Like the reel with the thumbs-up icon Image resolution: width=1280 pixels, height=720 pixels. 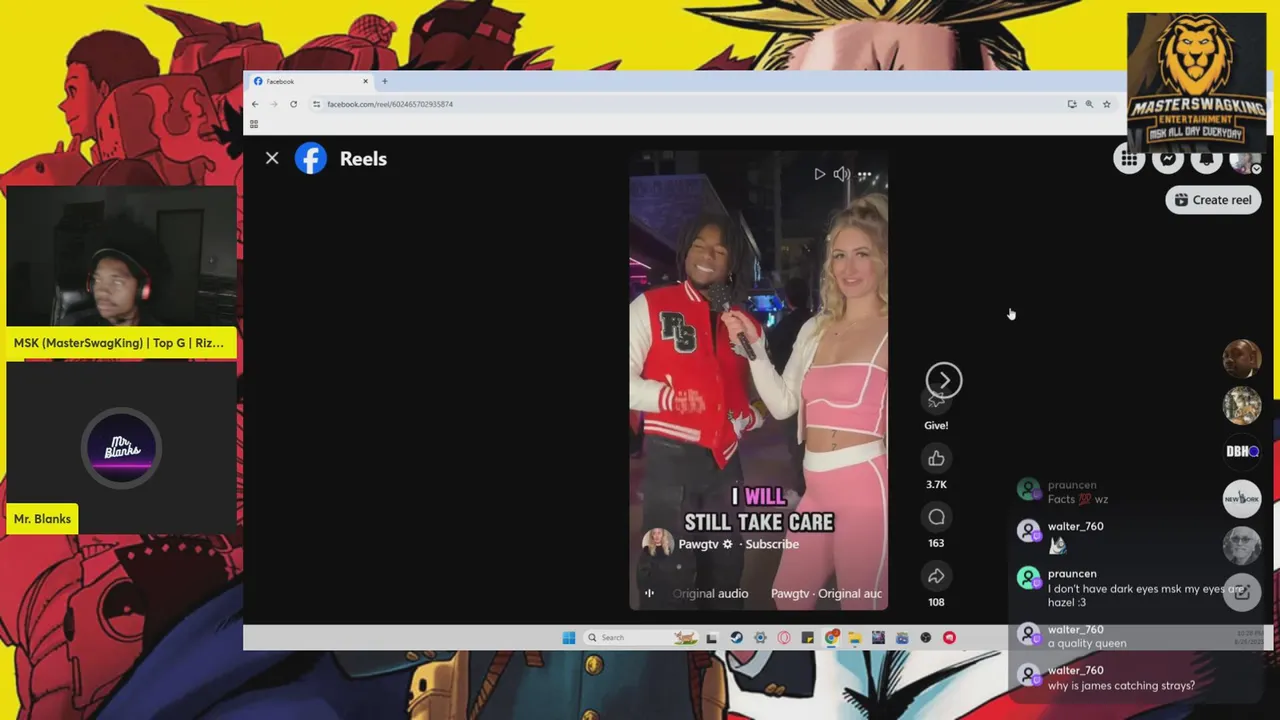click(936, 458)
